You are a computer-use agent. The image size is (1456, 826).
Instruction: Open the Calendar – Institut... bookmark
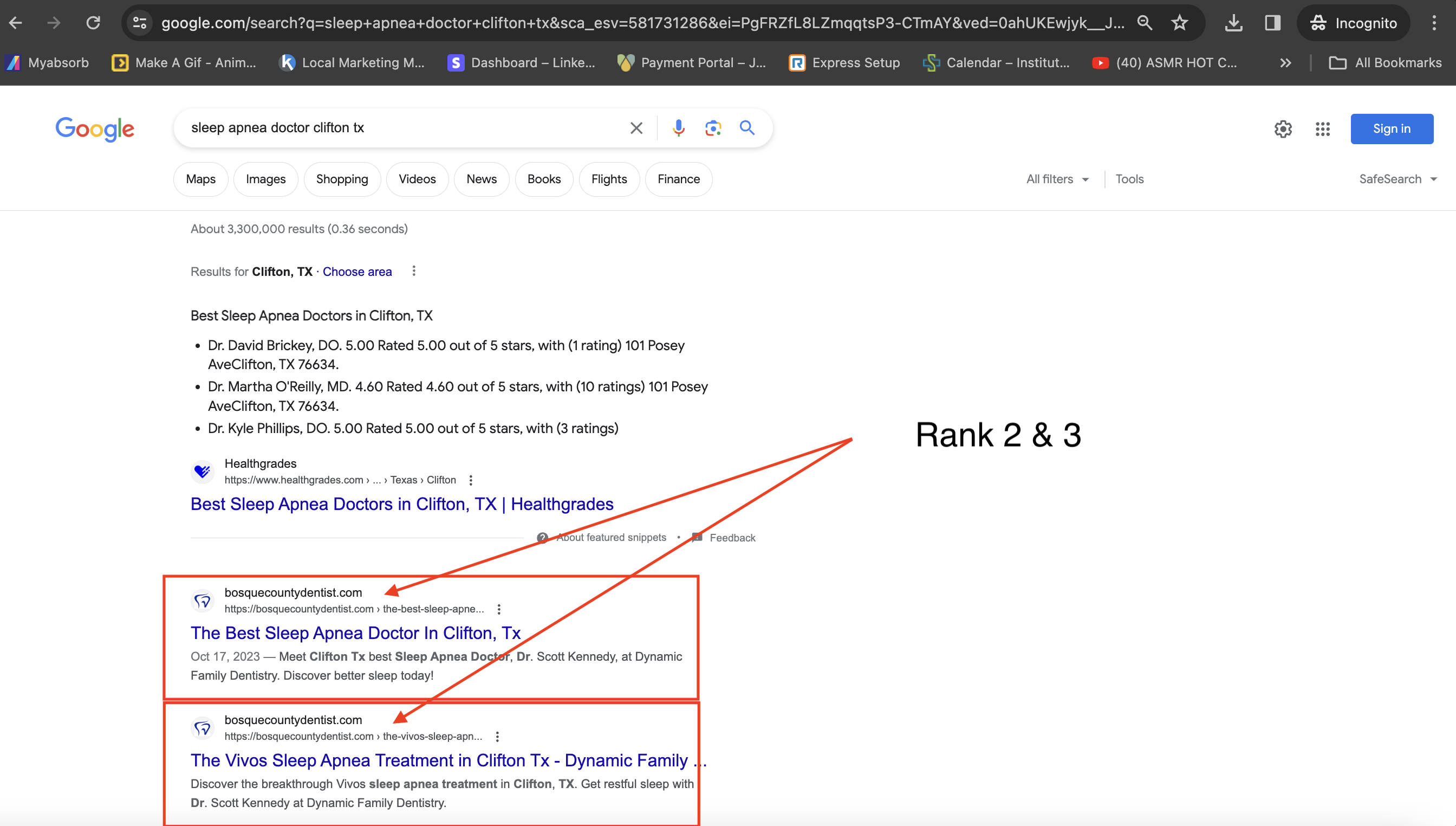click(x=997, y=62)
